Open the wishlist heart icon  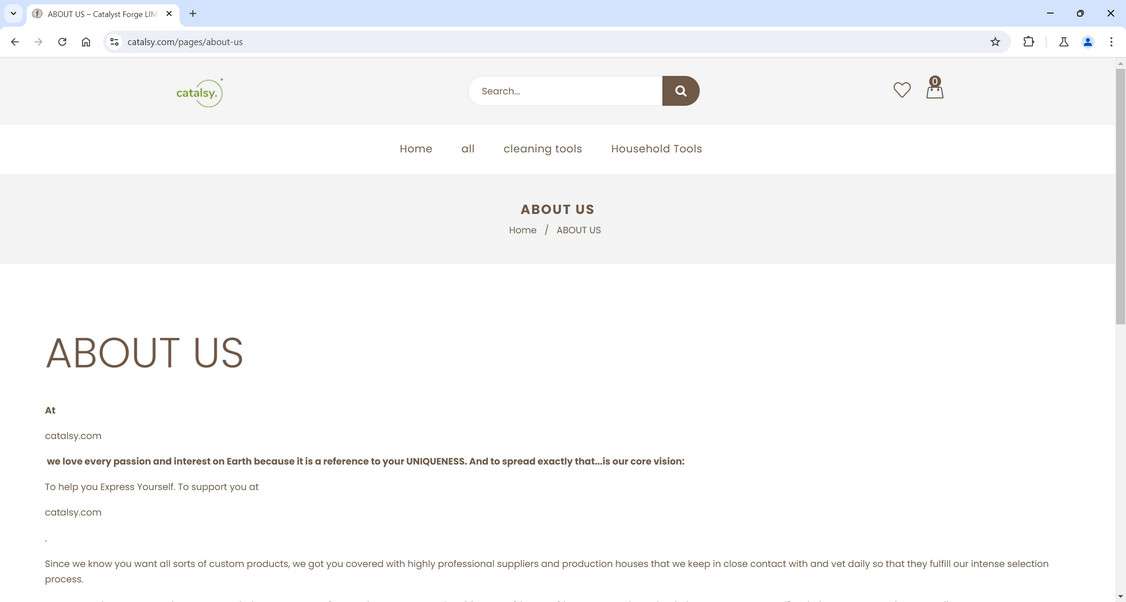pyautogui.click(x=902, y=89)
